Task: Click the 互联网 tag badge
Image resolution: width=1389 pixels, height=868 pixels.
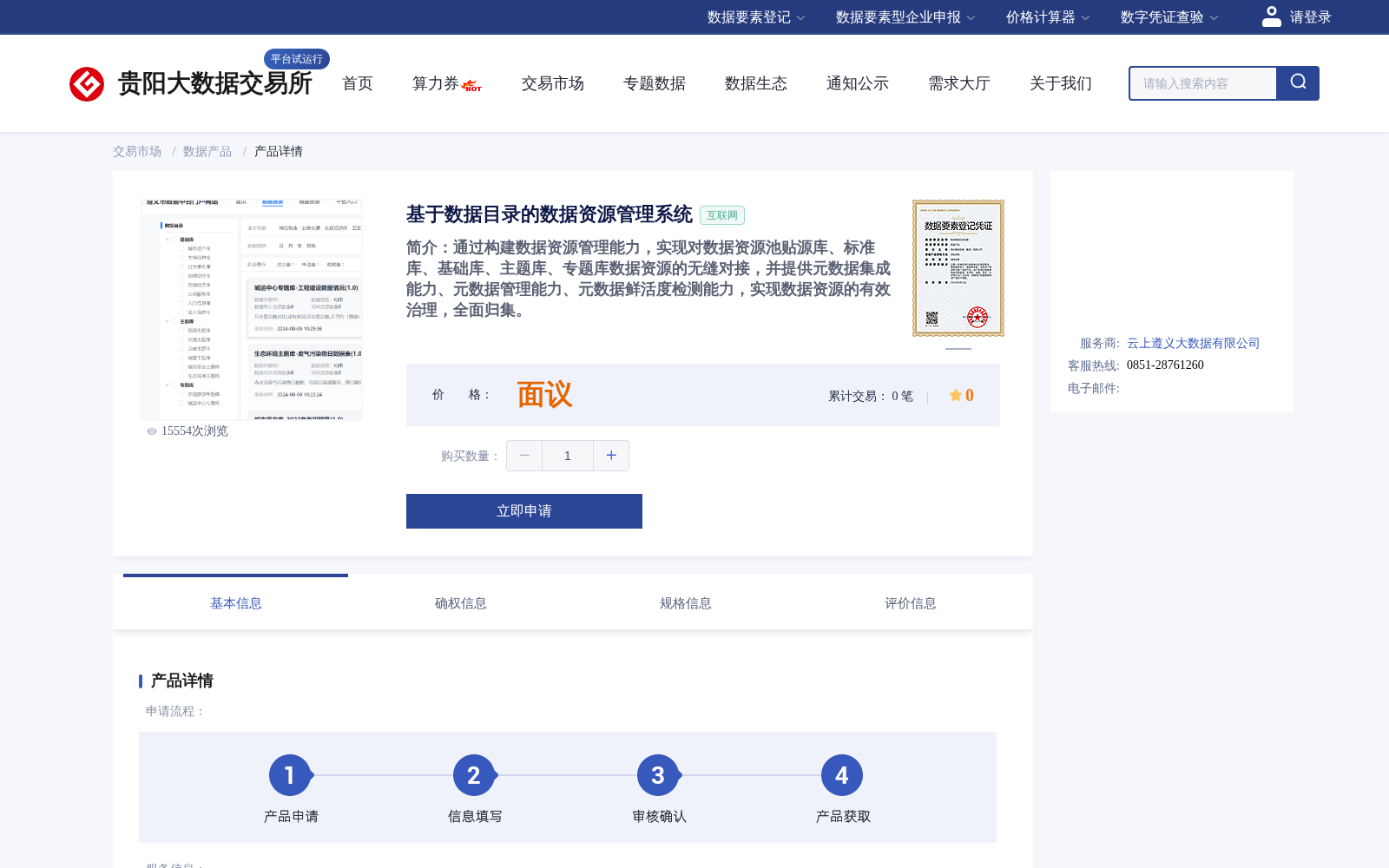Action: [x=722, y=215]
